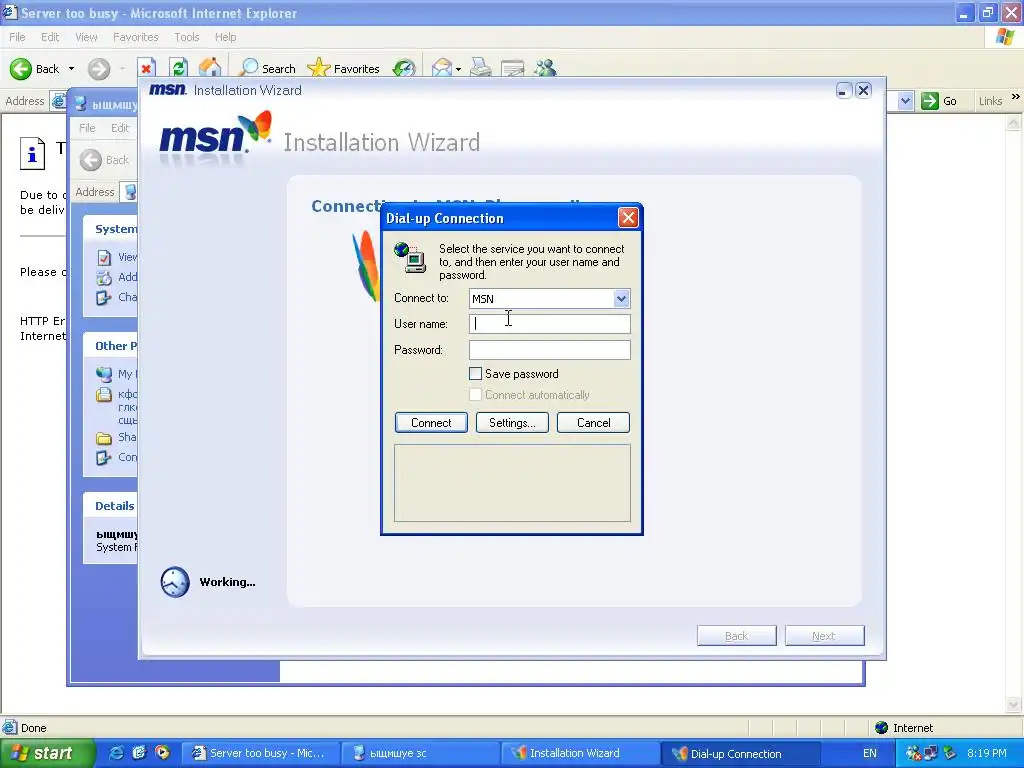Viewport: 1024px width, 768px height.
Task: Close the Dial-up Connection dialog
Action: [628, 218]
